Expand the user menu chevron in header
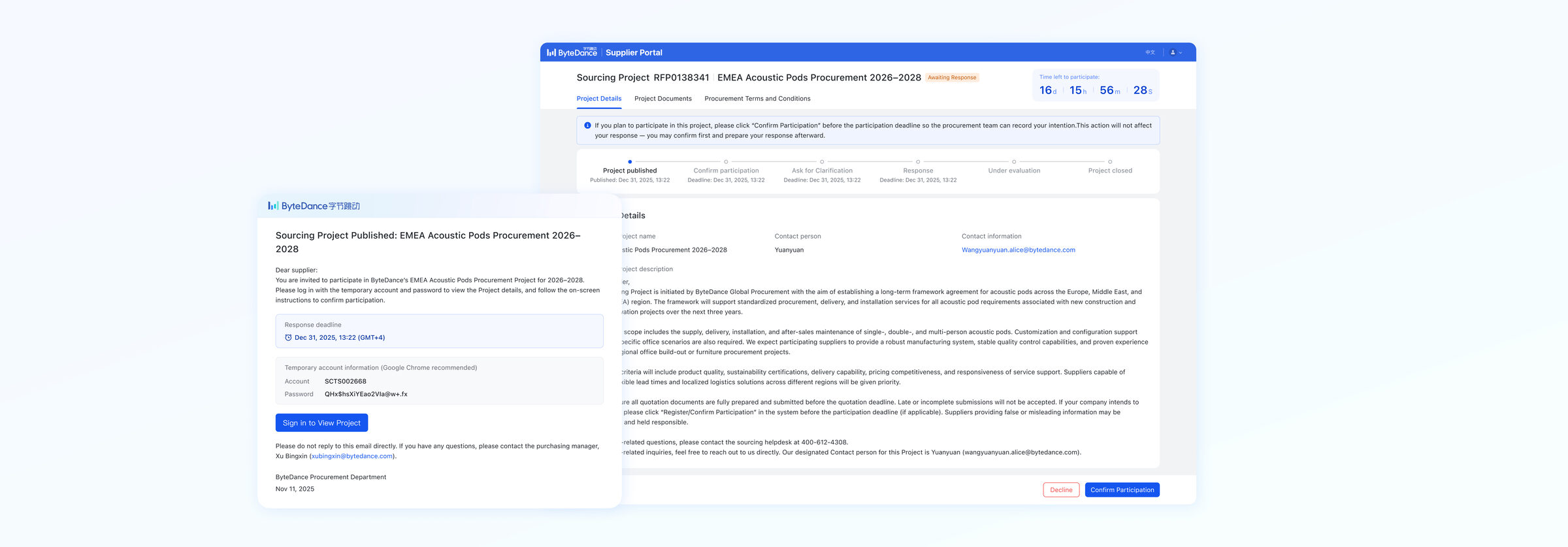Screen dimensions: 1568x547 [1181, 52]
